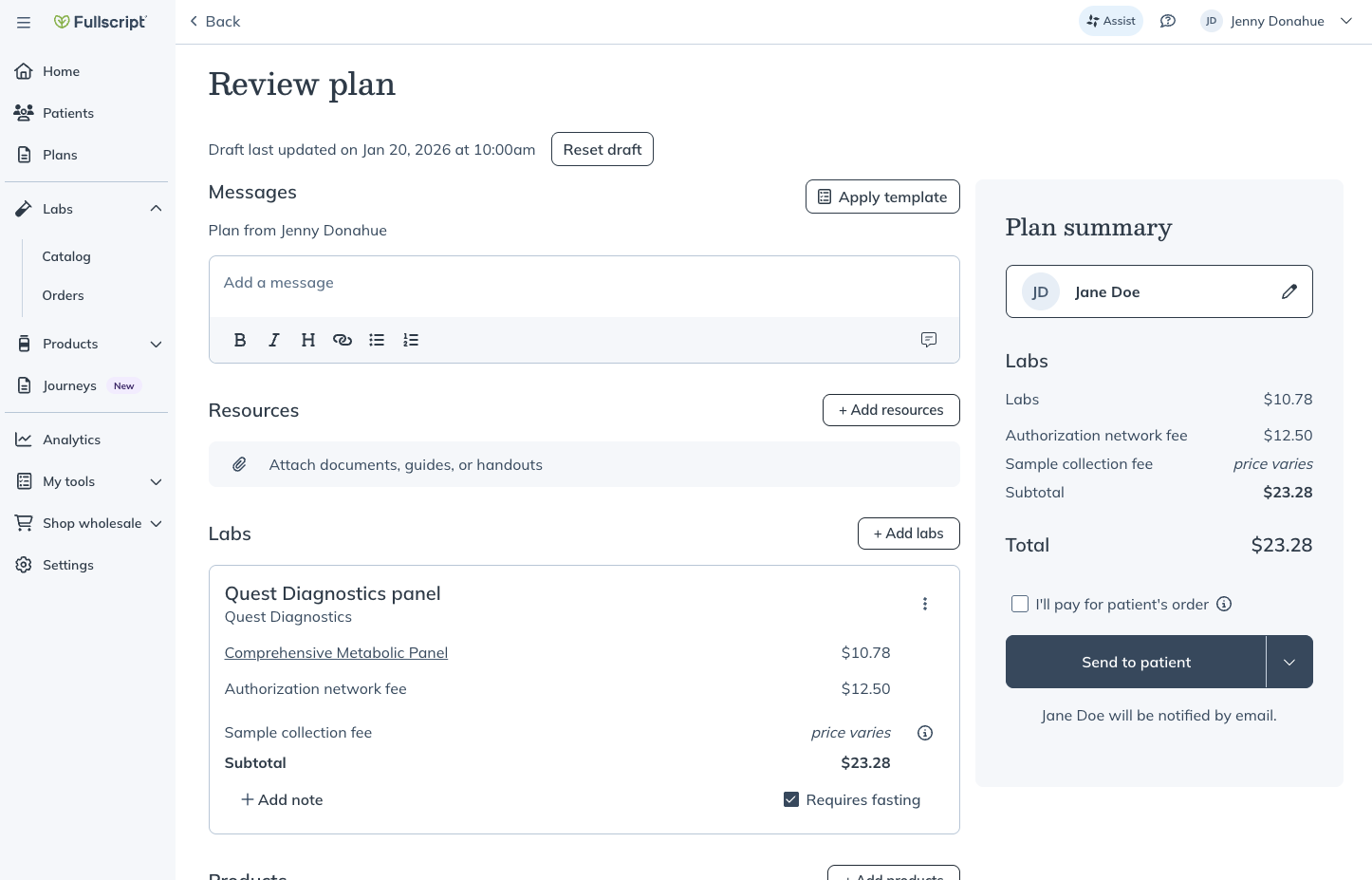Viewport: 1372px width, 880px height.
Task: Click pencil icon to edit Jane Doe
Action: point(1289,291)
